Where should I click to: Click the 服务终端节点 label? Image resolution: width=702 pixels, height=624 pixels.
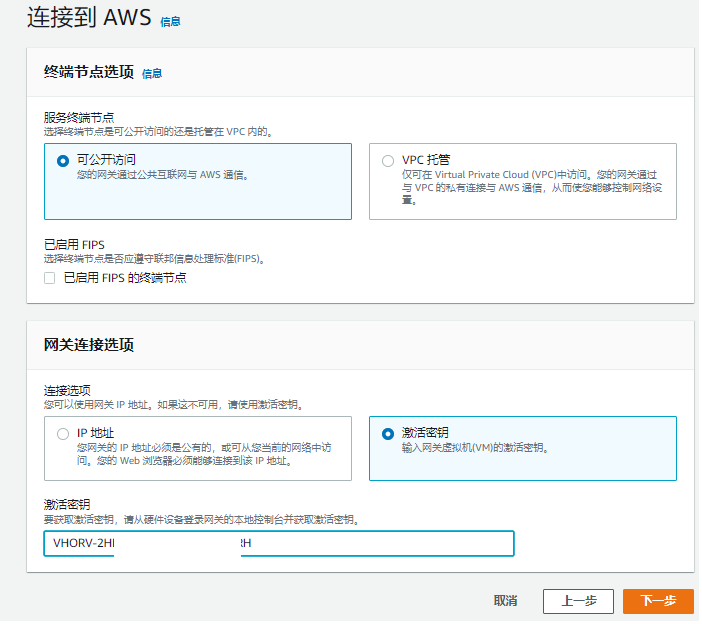79,118
